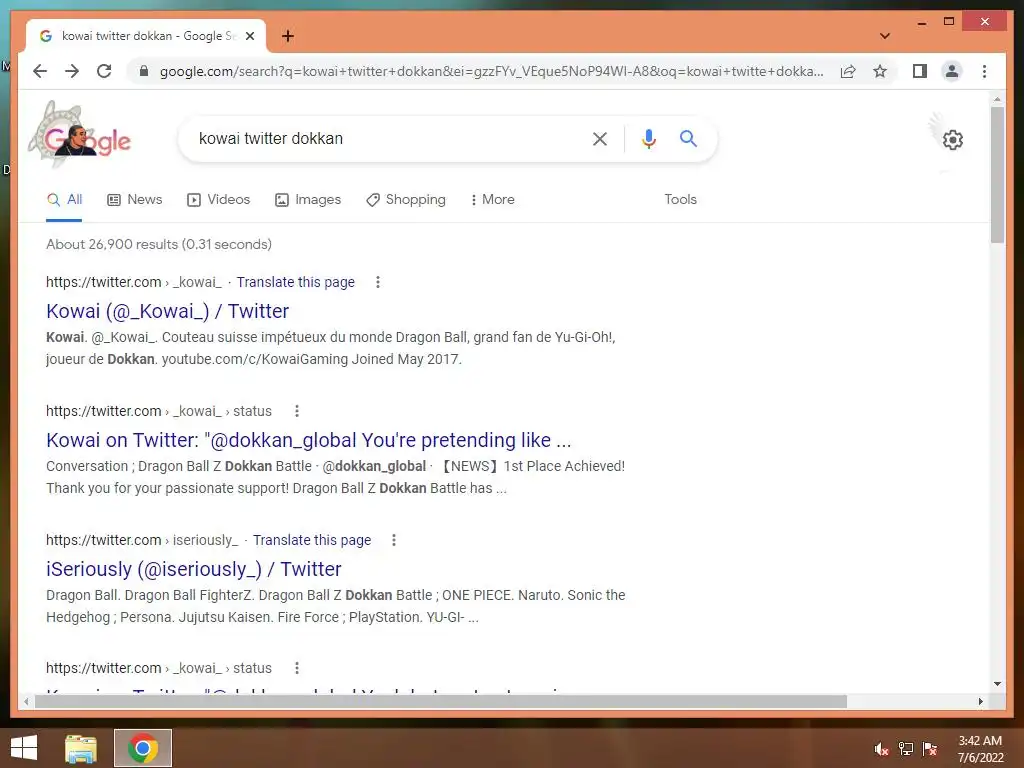Click the scroll down arrow
This screenshot has height=768, width=1024.
[997, 684]
